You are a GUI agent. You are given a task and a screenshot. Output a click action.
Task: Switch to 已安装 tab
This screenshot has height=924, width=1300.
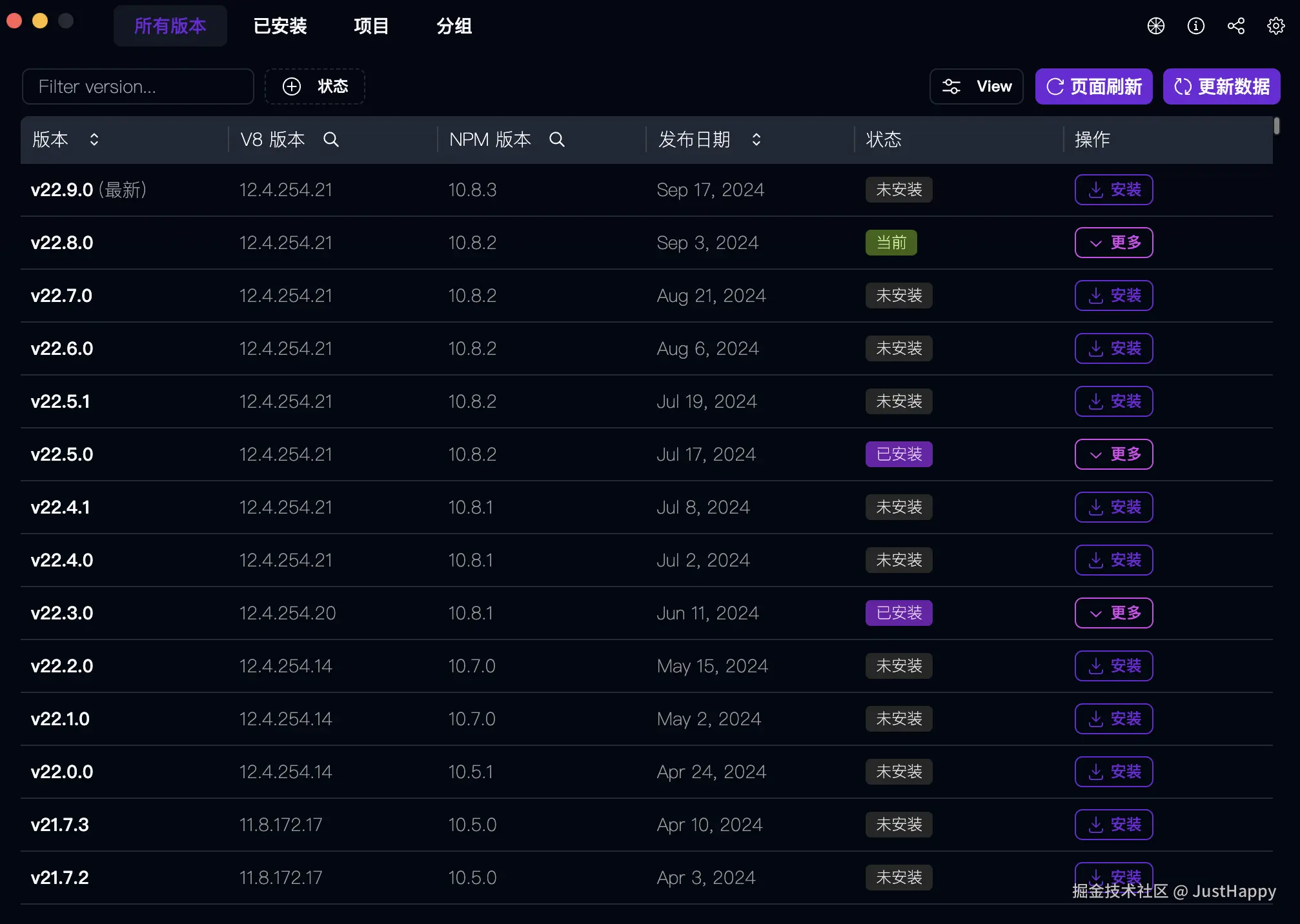[280, 26]
